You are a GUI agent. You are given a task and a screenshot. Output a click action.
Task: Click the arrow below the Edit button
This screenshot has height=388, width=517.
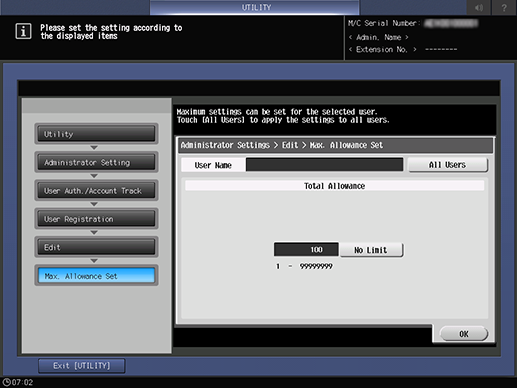pyautogui.click(x=94, y=261)
